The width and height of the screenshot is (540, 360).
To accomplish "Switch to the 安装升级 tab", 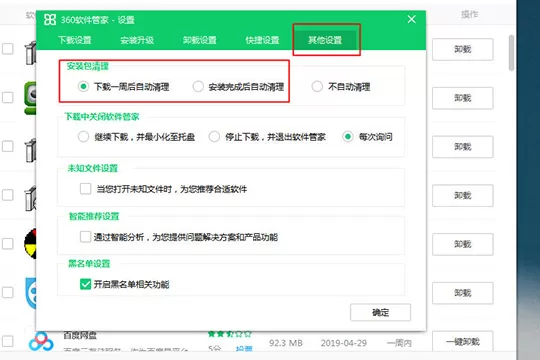I will 137,40.
